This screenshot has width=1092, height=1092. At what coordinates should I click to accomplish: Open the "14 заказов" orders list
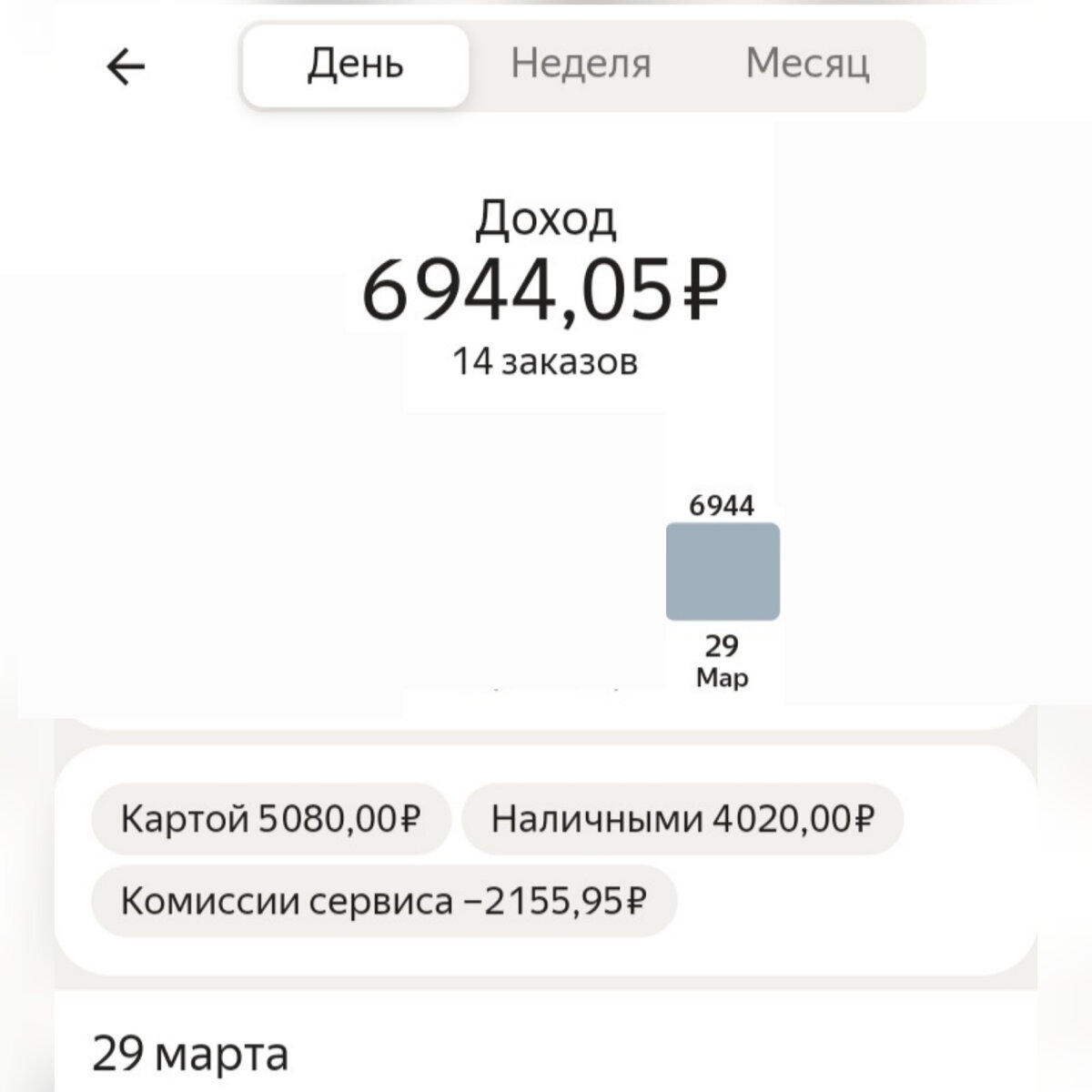[546, 360]
